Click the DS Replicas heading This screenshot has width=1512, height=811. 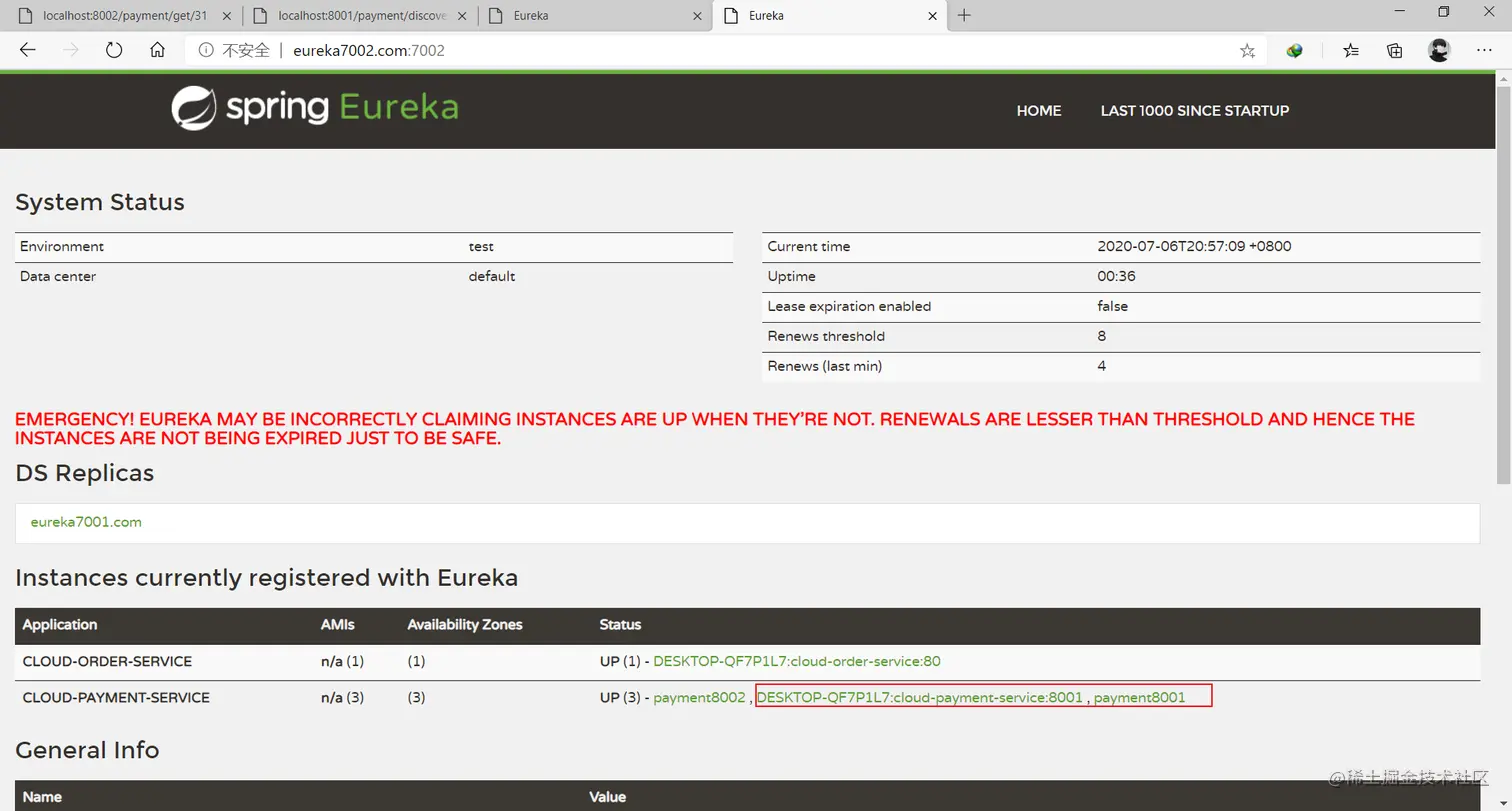point(85,473)
